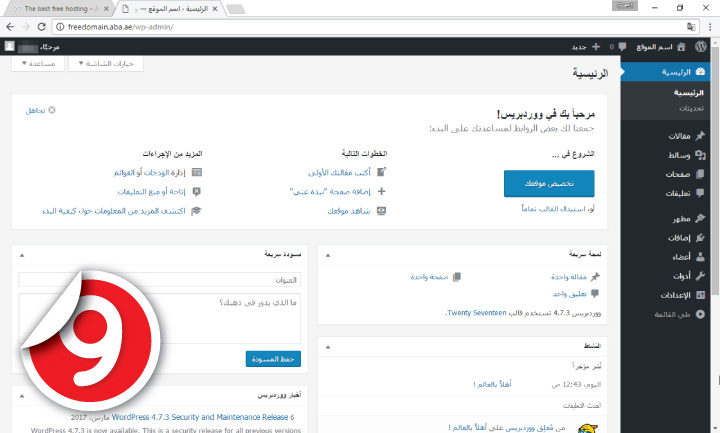Click the Dashboard gauge icon in sidebar
This screenshot has width=720, height=433.
(x=700, y=72)
